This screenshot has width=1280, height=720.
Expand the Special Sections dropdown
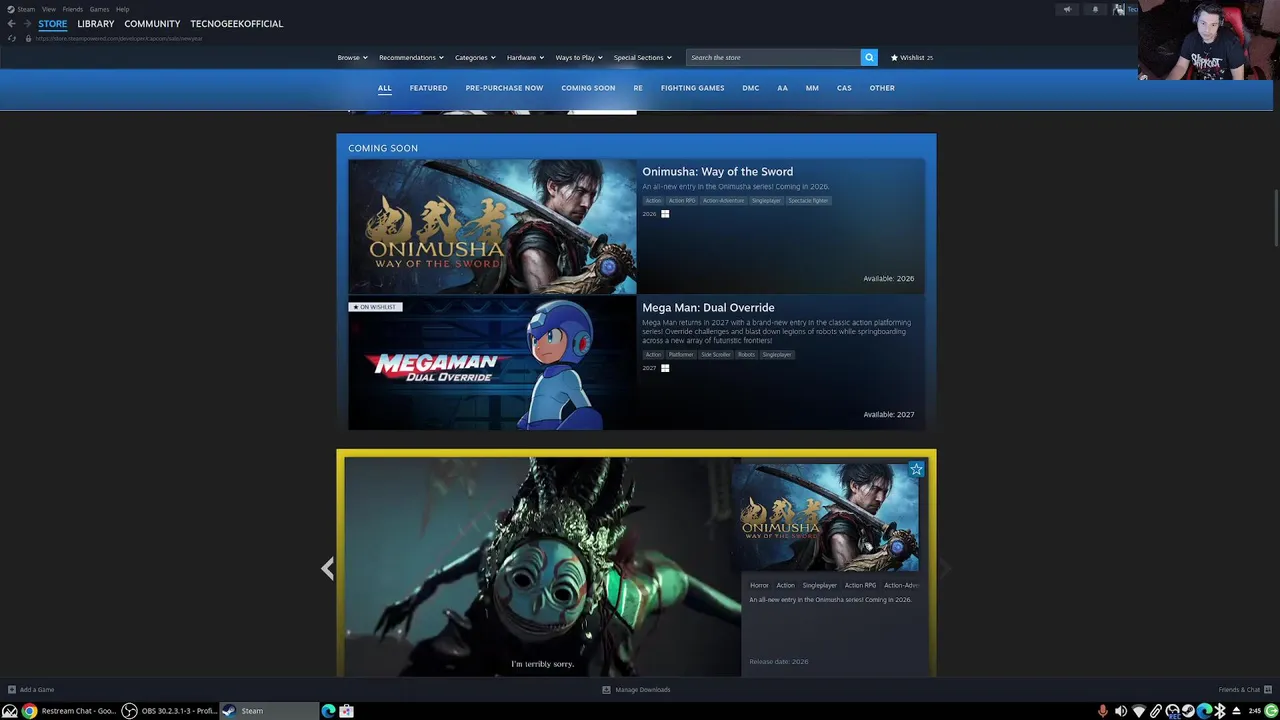click(x=642, y=57)
